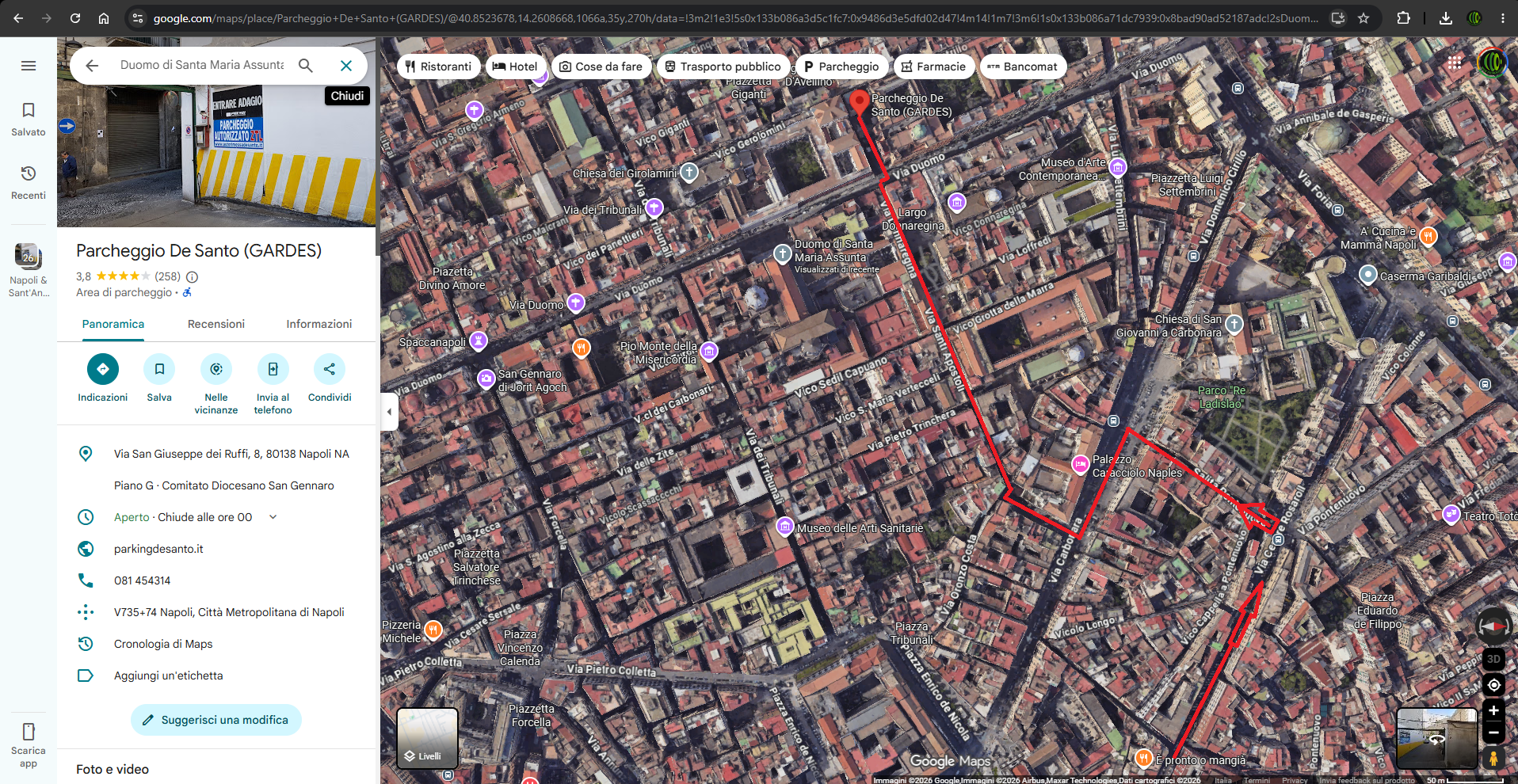Go back with search box arrow
1518x784 pixels.
point(92,66)
